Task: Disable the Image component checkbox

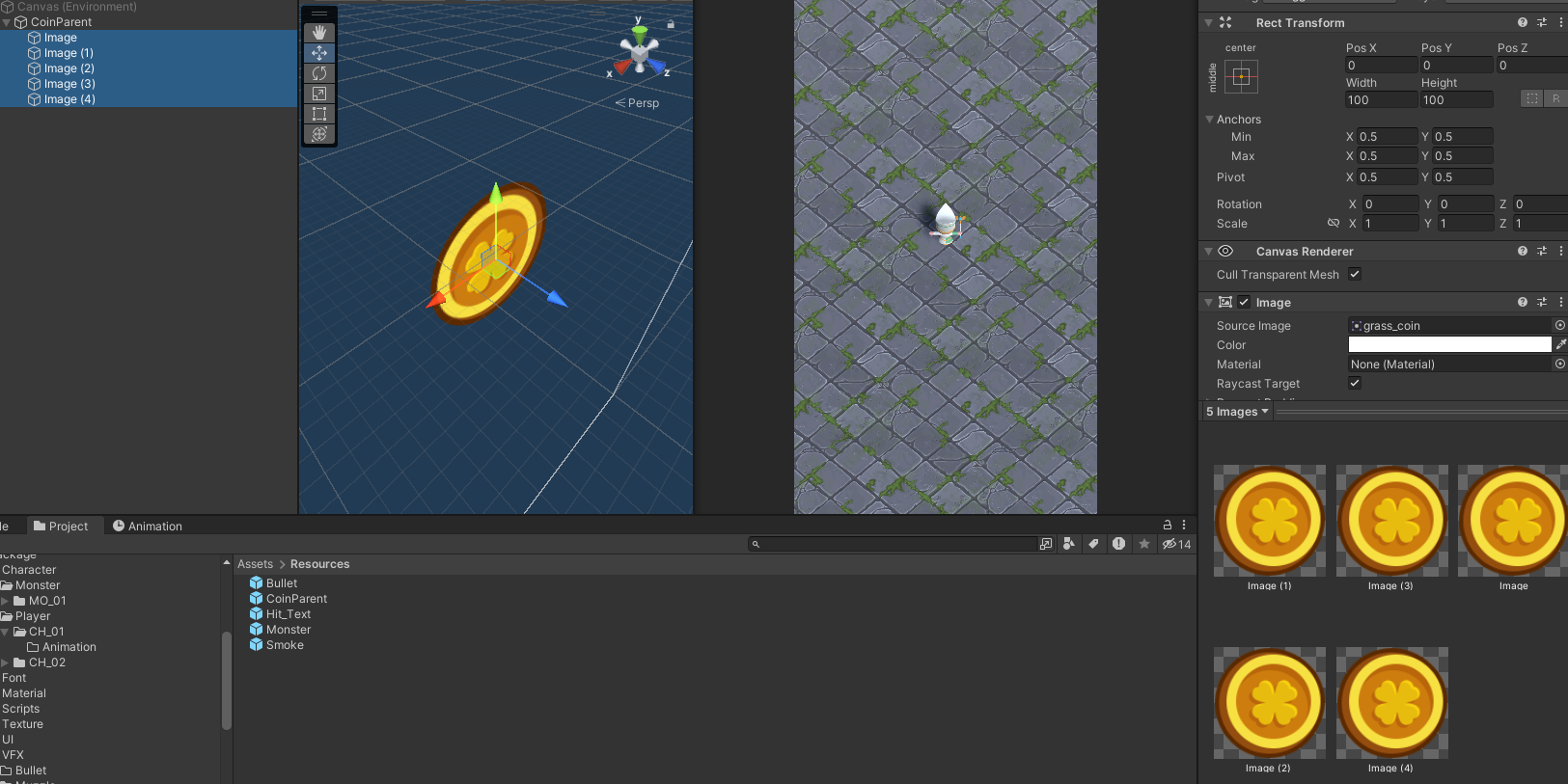Action: (x=1244, y=302)
